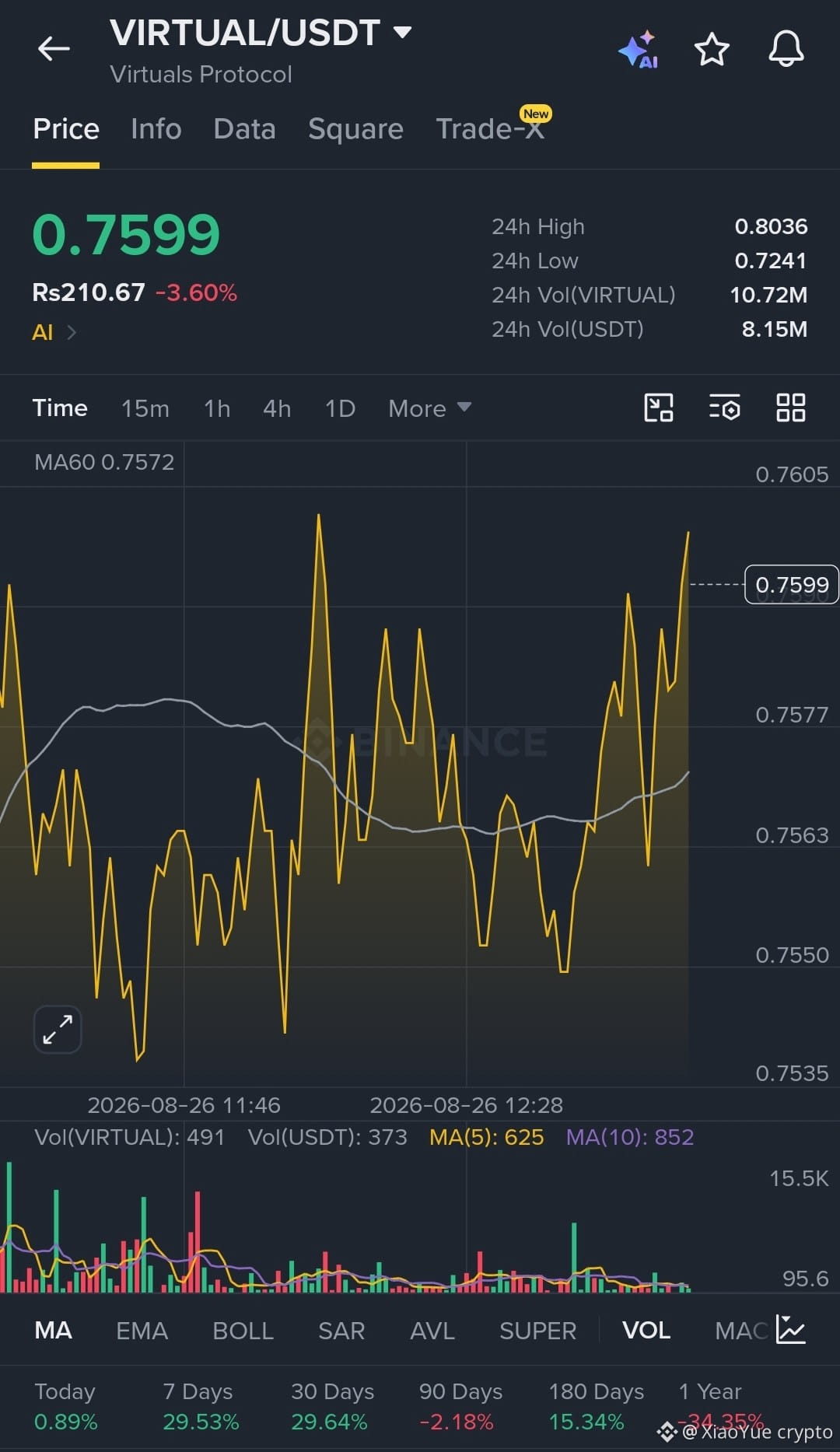Click the -3.60% change value
This screenshot has width=840, height=1452.
point(196,293)
